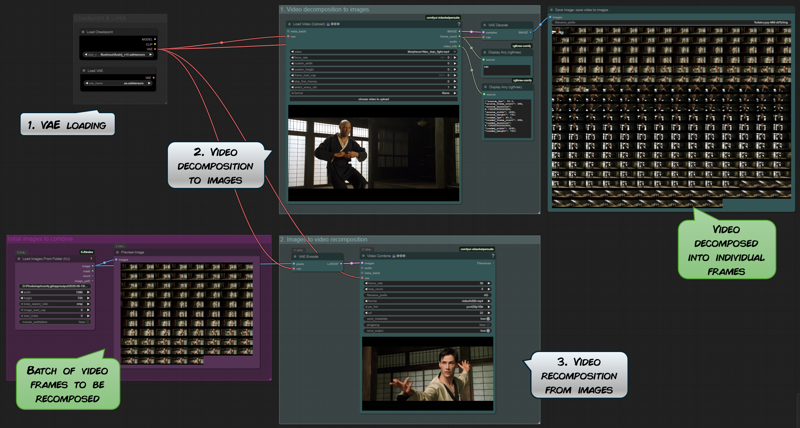Screen dimensions: 800x428
Task: Click KJNodes badge above Load Images From Folder
Action: (87, 252)
